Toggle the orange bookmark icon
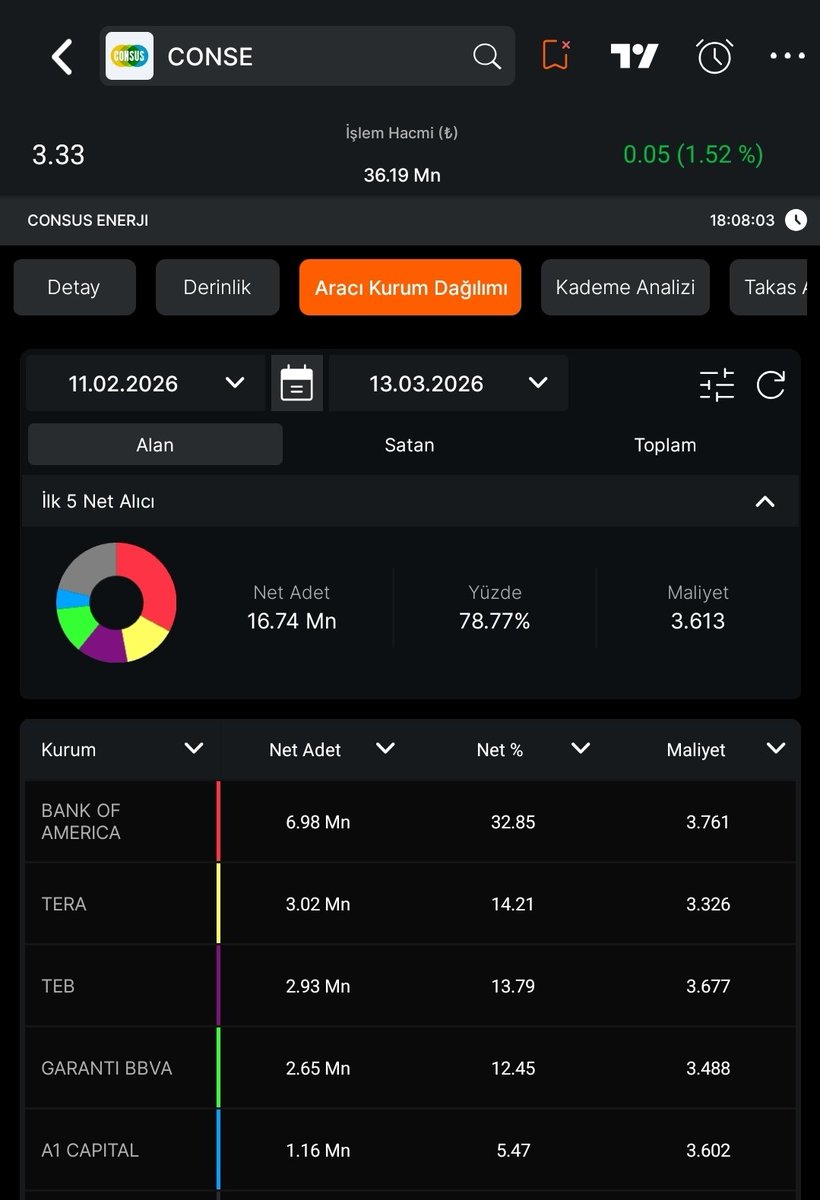 pos(556,55)
